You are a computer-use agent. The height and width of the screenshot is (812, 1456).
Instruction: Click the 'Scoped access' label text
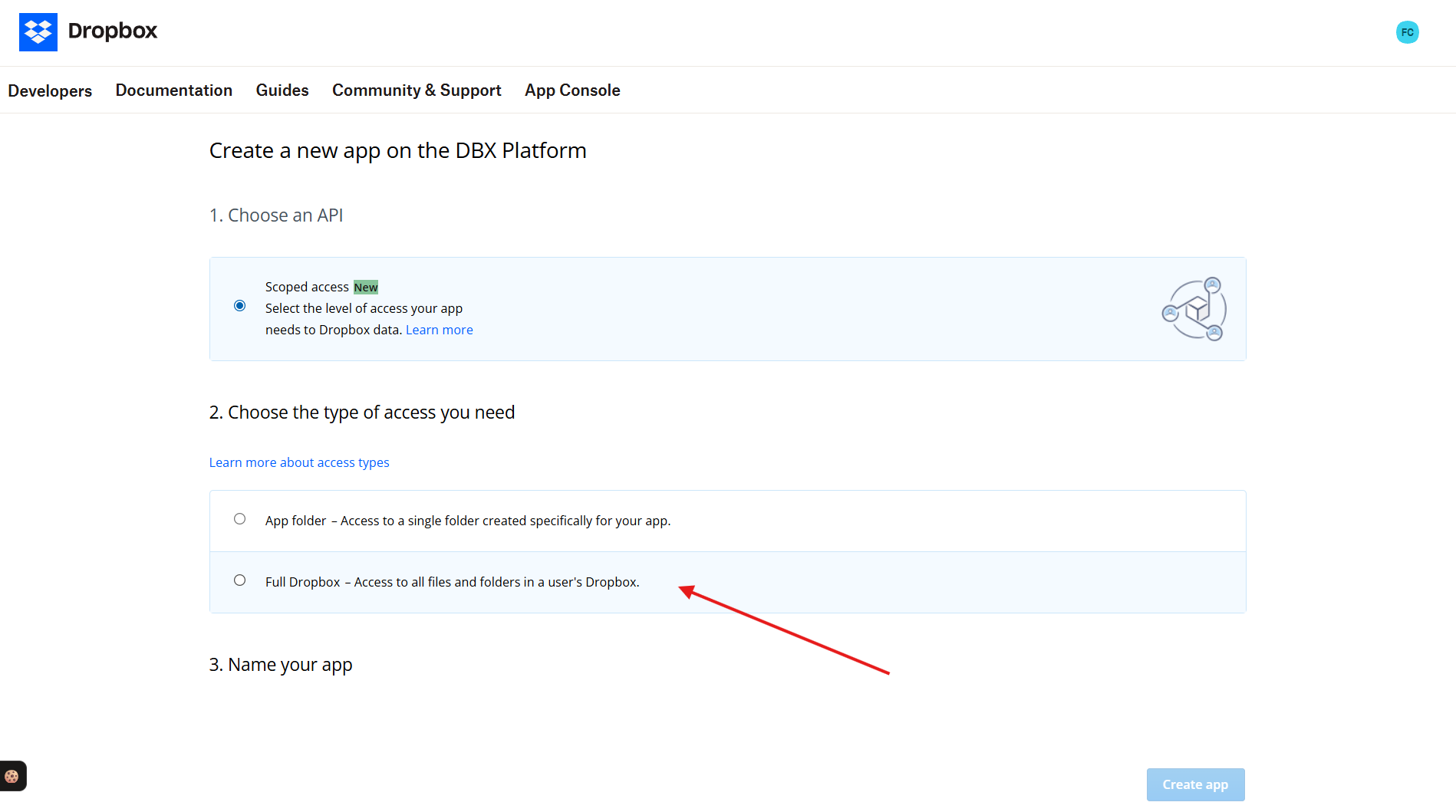(307, 287)
